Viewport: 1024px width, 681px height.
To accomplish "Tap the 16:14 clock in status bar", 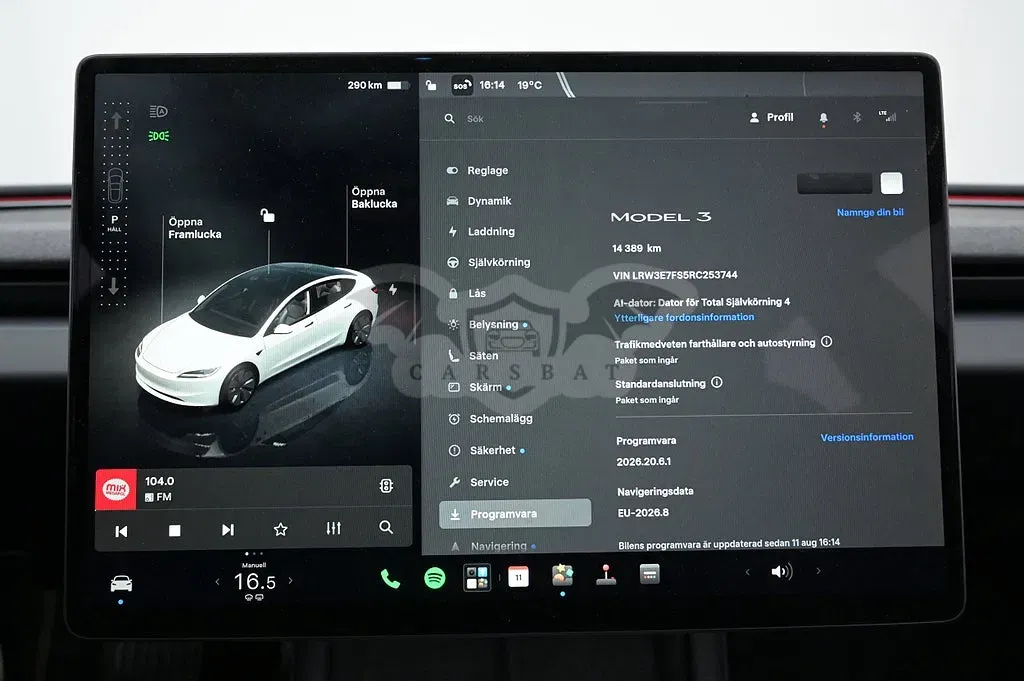I will pos(492,85).
